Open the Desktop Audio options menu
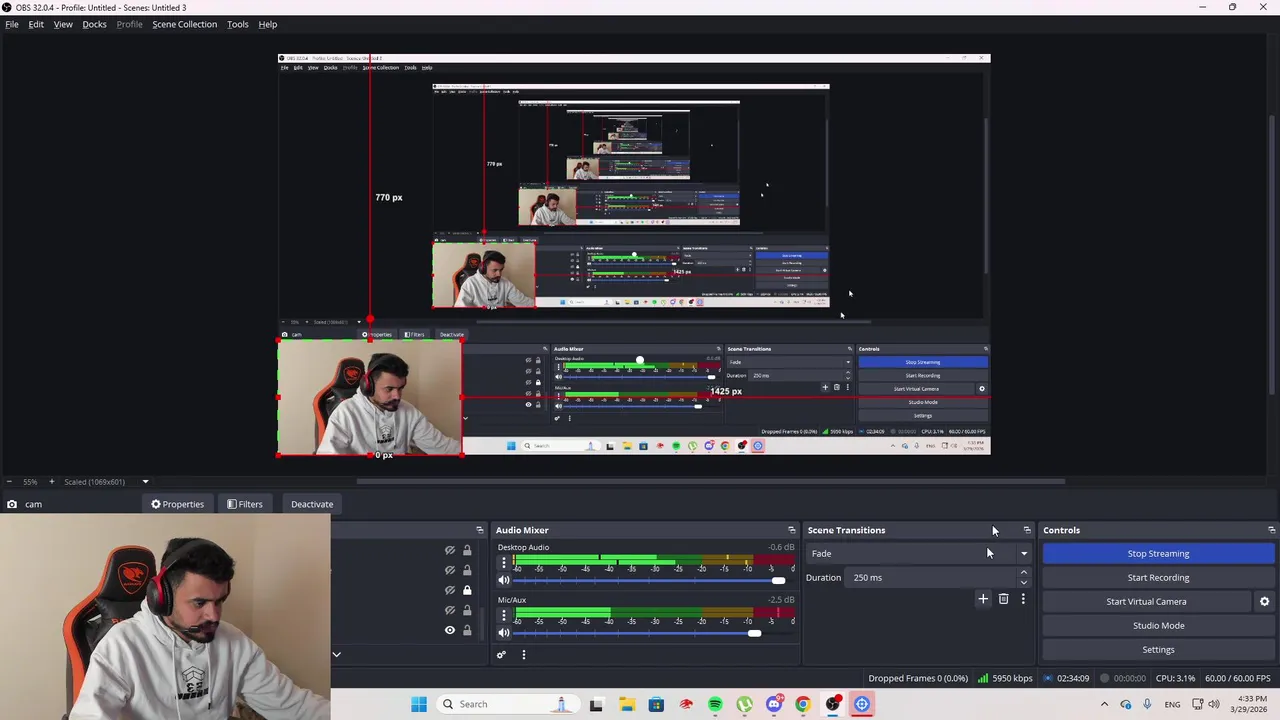 (x=504, y=563)
